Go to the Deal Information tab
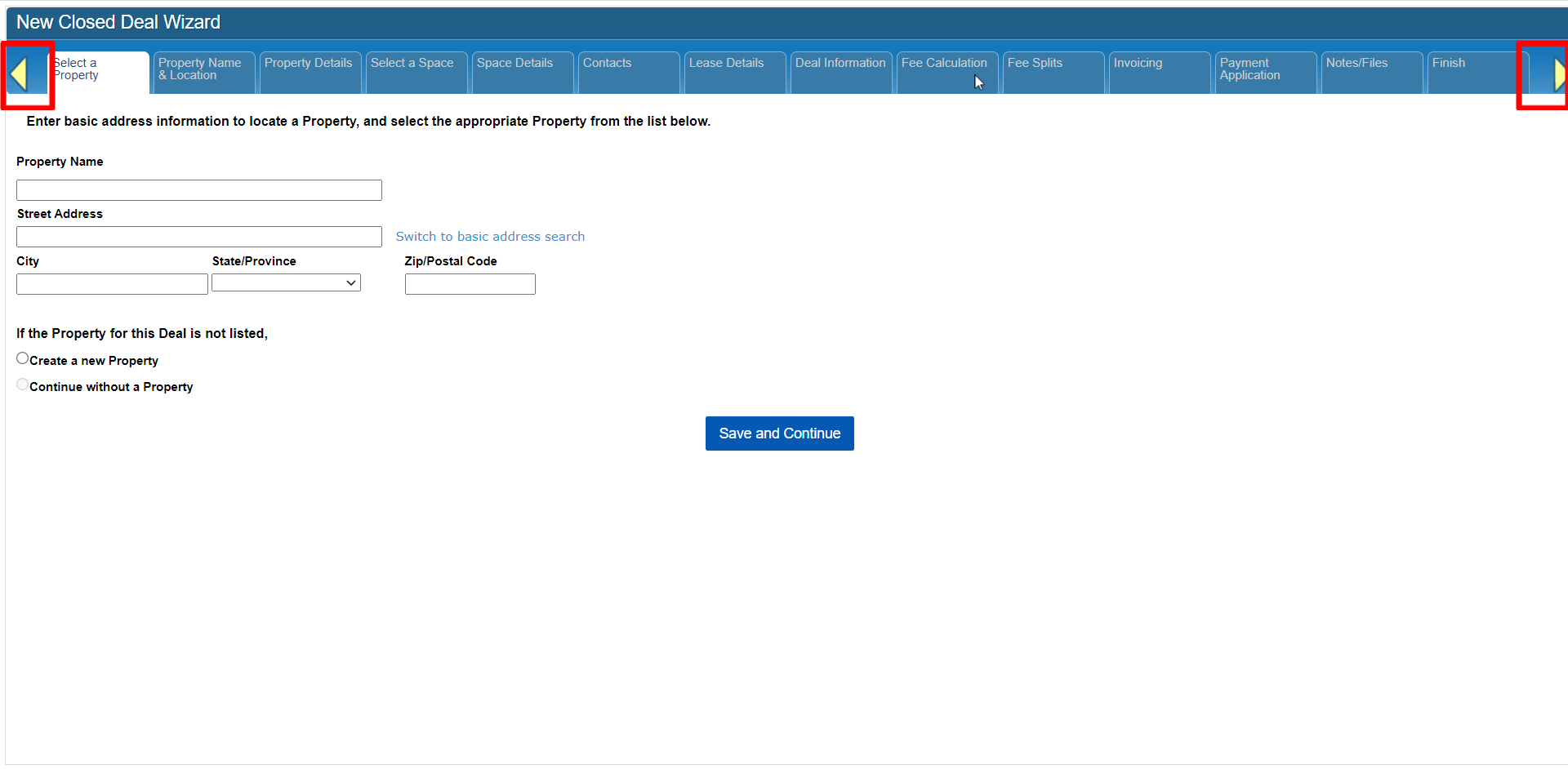Image resolution: width=1568 pixels, height=769 pixels. 840,71
